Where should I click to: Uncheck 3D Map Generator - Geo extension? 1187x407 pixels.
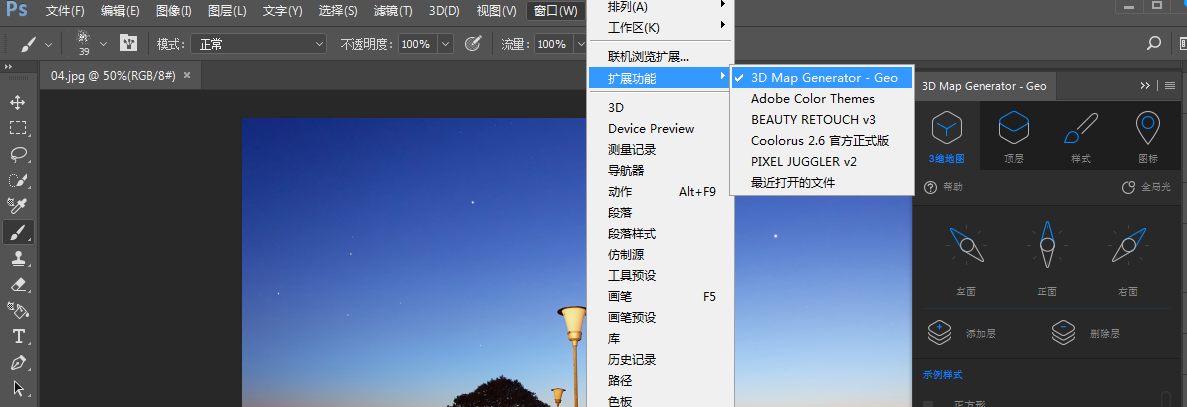(x=822, y=78)
